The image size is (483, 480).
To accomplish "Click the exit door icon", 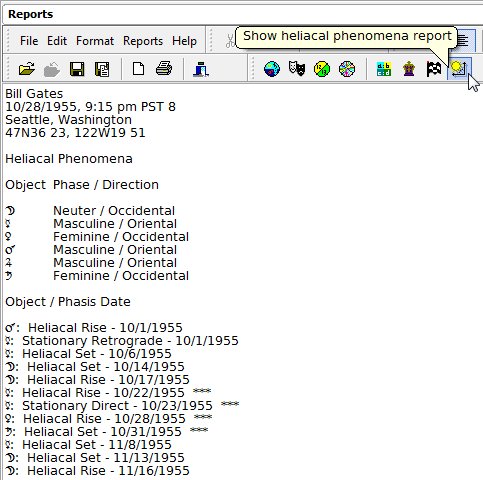I will [201, 69].
